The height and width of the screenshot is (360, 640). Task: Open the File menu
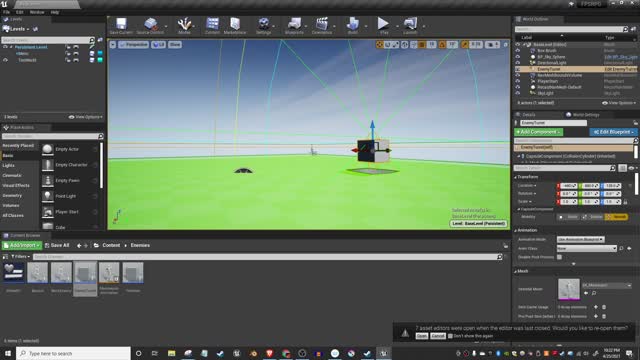(x=7, y=12)
